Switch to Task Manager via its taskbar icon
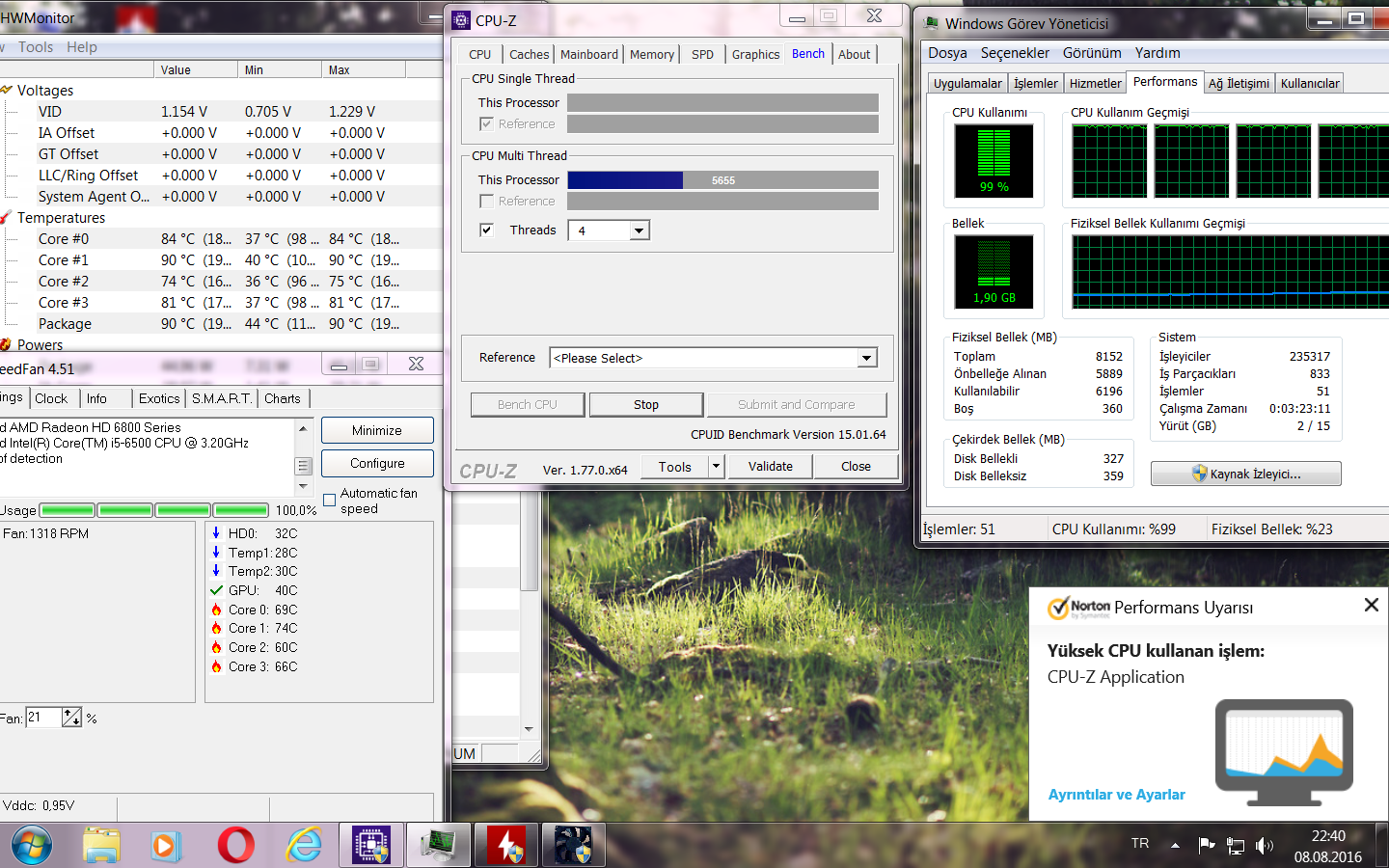This screenshot has height=868, width=1389. click(x=439, y=846)
